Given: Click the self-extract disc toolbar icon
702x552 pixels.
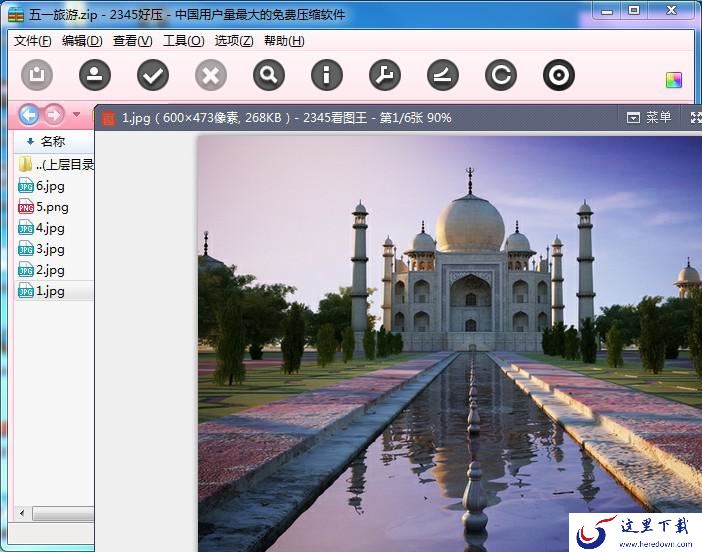Looking at the screenshot, I should click(x=559, y=75).
